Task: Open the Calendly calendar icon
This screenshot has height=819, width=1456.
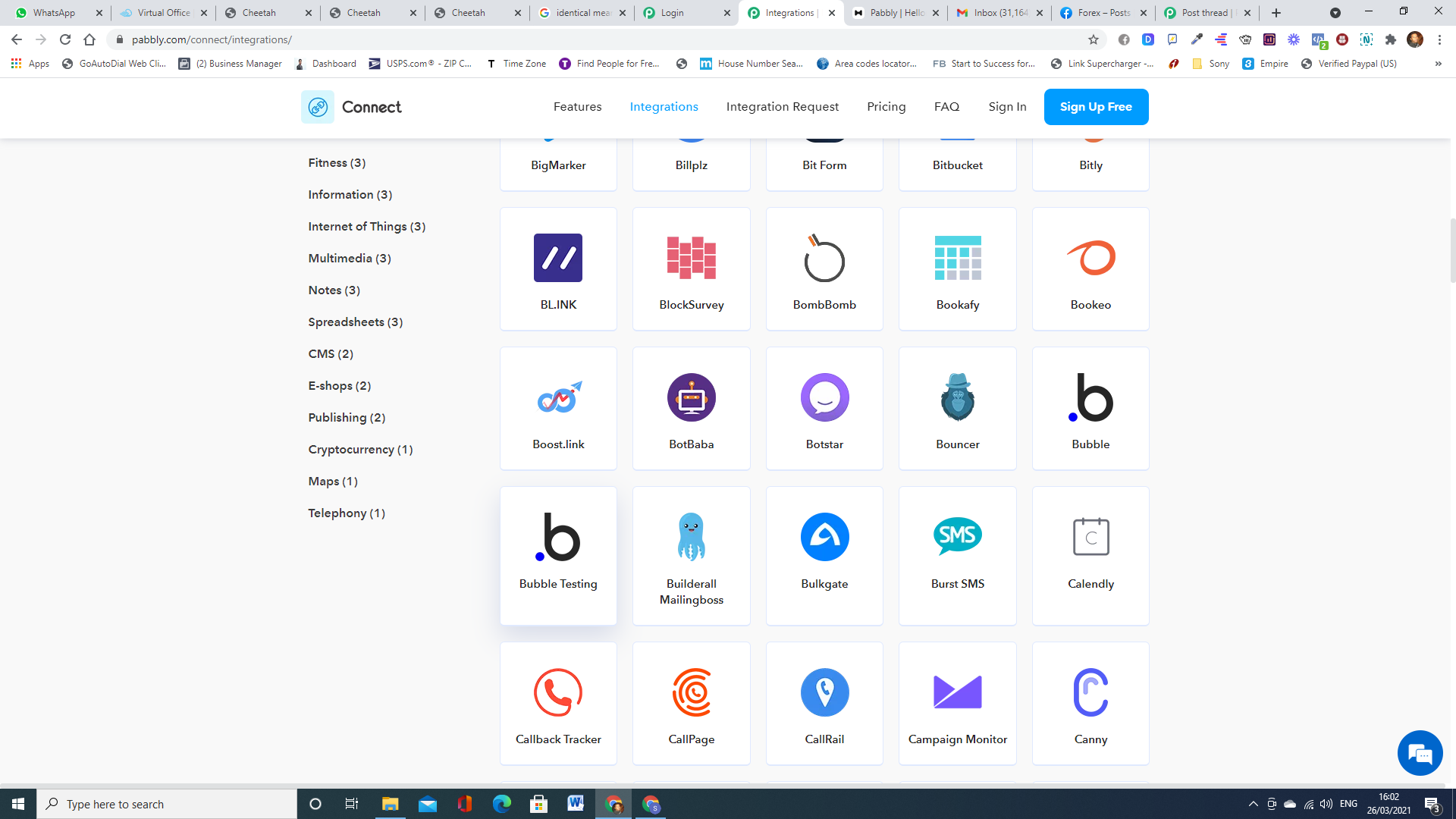Action: 1090,537
